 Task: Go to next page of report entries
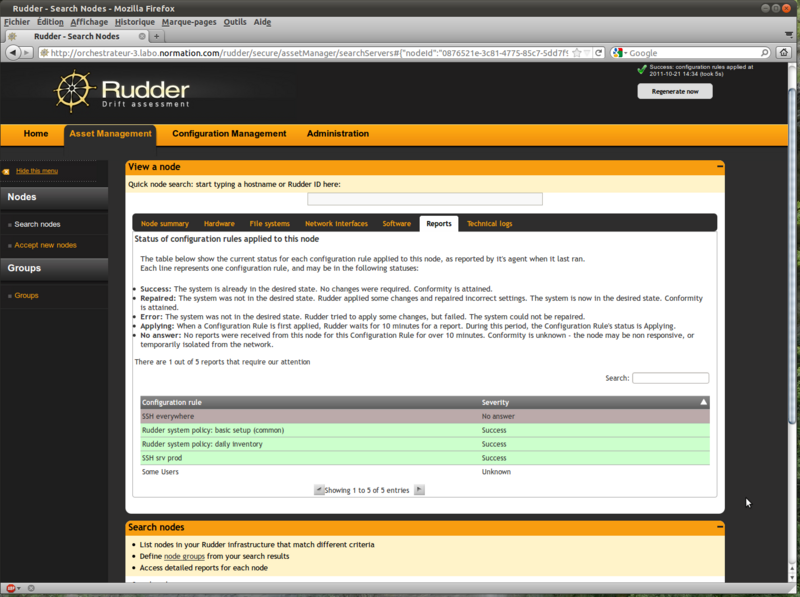point(419,490)
